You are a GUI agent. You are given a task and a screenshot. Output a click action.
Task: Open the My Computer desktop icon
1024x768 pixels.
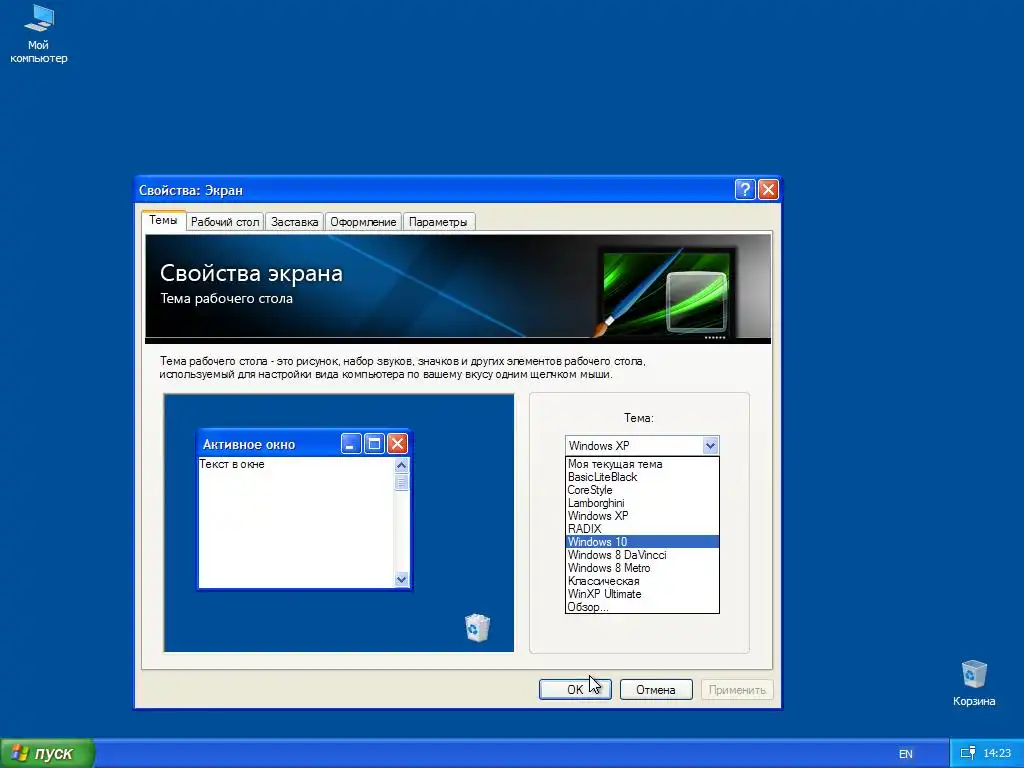[39, 34]
